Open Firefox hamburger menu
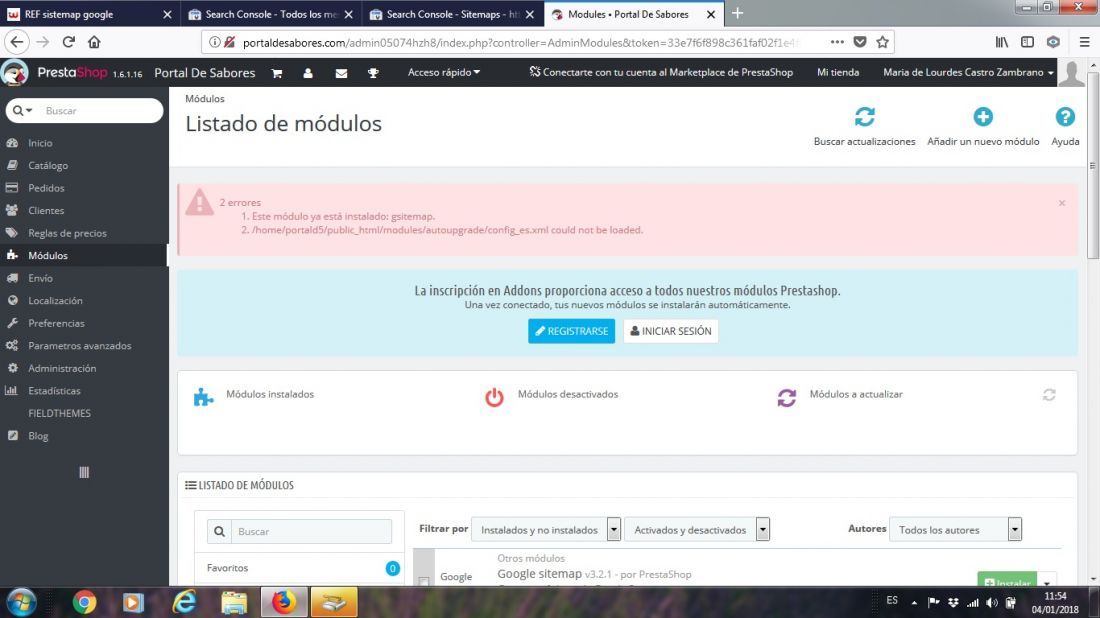The width and height of the screenshot is (1100, 618). coord(1085,42)
